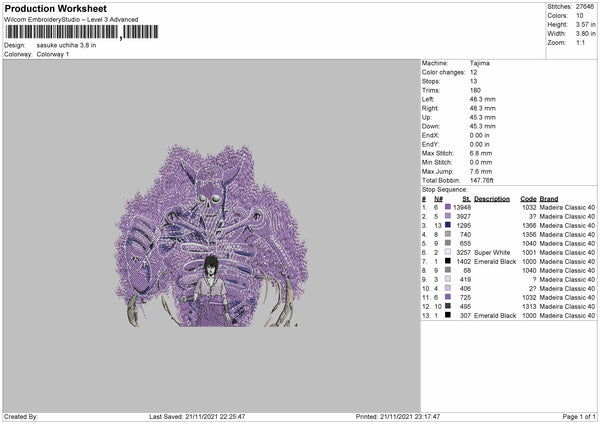Screen dimensions: 600x424
Task: Click the final black swatch in stop 13
Action: [x=448, y=315]
